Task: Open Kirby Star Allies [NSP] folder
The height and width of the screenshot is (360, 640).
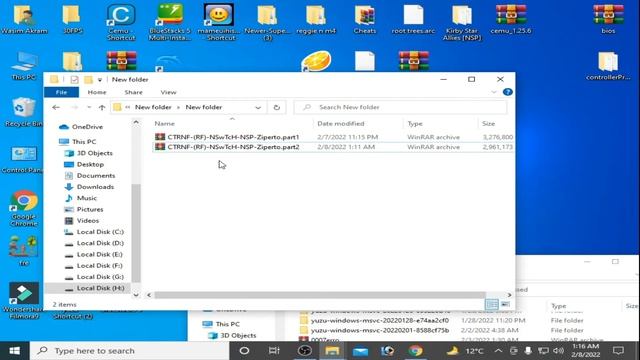Action: (x=462, y=22)
